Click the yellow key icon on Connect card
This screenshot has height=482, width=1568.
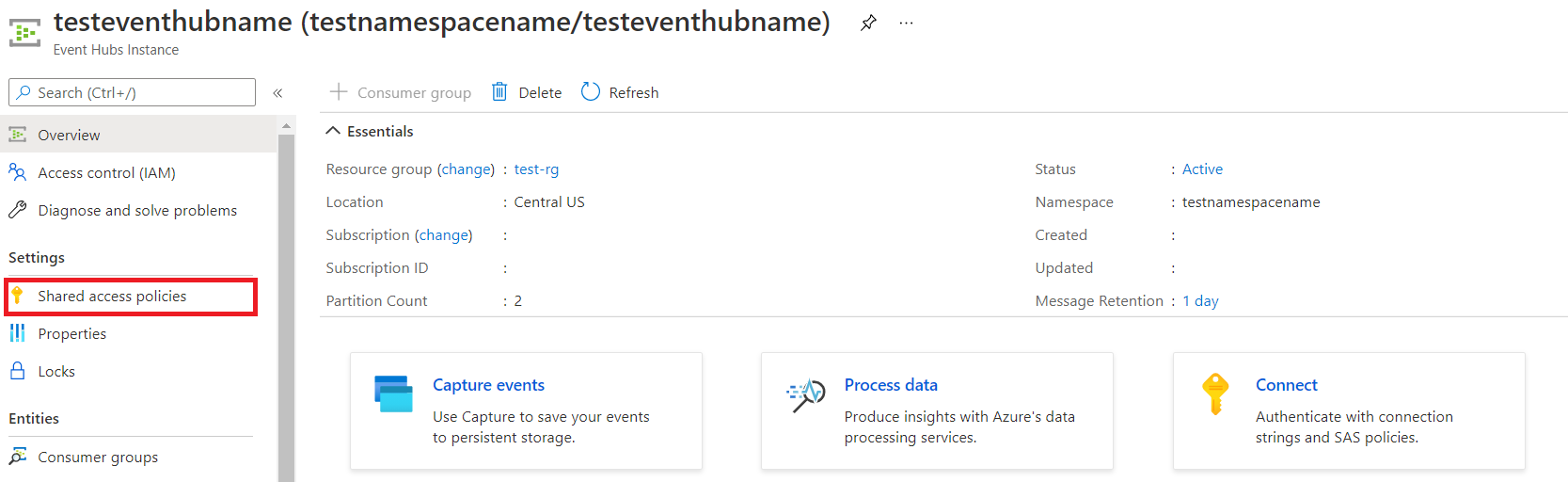[1215, 394]
